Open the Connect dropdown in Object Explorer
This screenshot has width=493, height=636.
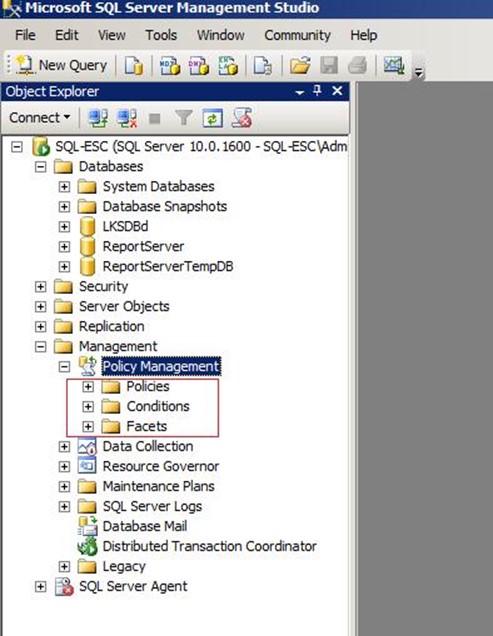[40, 118]
